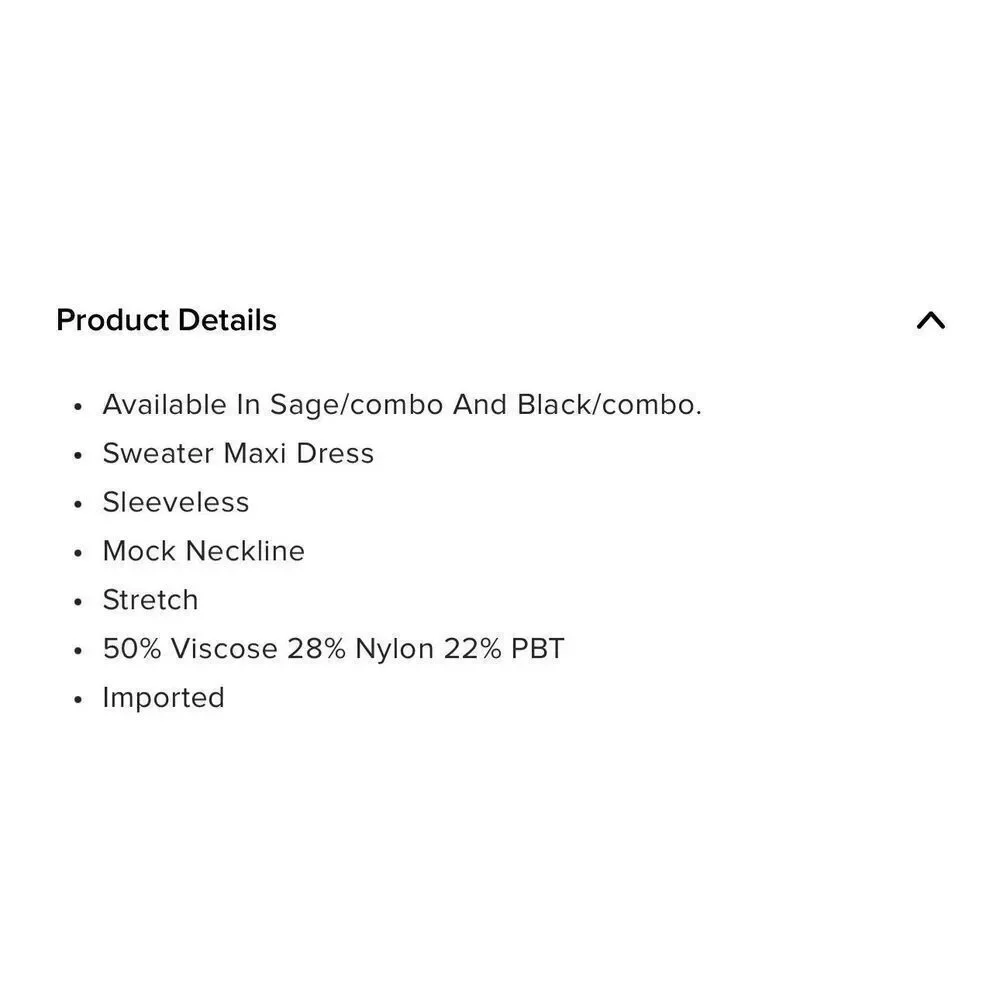Click the Imported list item
This screenshot has height=1000, width=1000.
click(164, 698)
